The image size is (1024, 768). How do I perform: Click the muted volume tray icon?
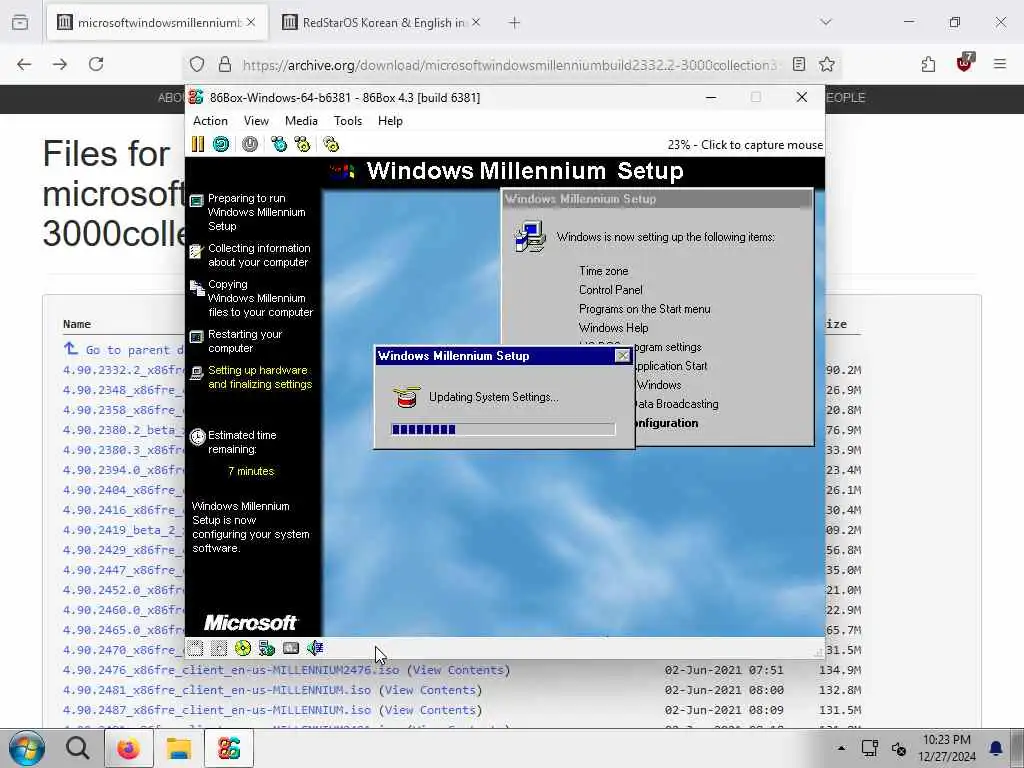click(899, 749)
